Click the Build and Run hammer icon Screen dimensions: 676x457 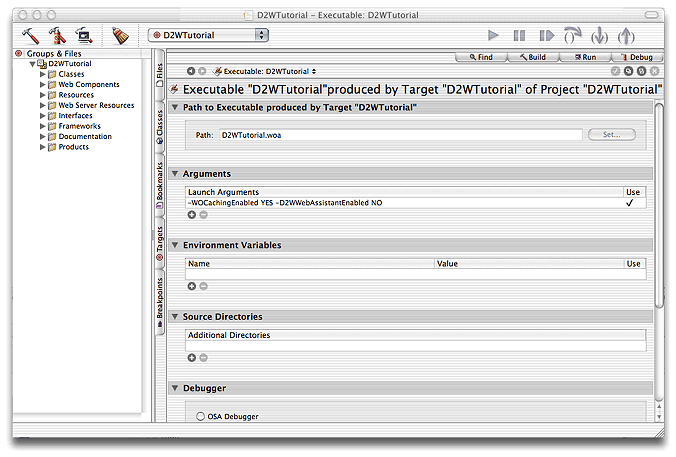click(57, 34)
